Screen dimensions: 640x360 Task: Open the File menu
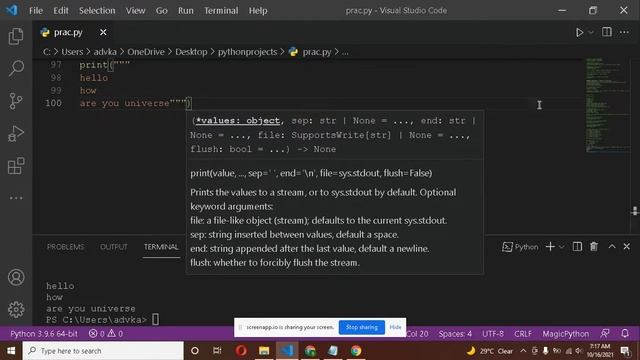[x=36, y=11]
